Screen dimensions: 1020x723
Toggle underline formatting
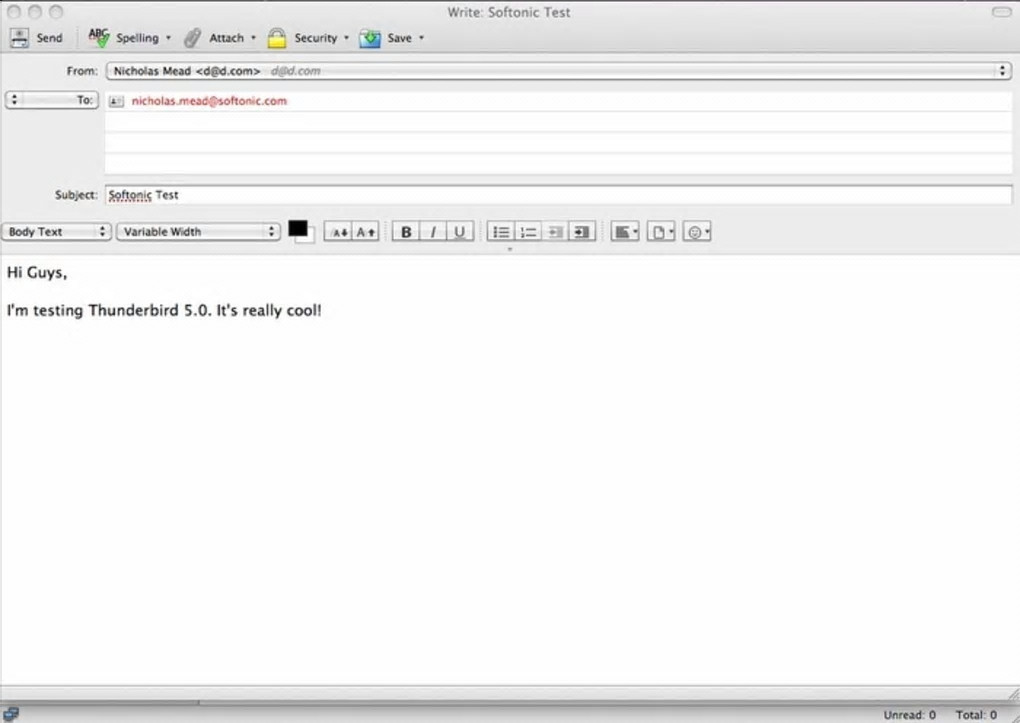click(460, 232)
